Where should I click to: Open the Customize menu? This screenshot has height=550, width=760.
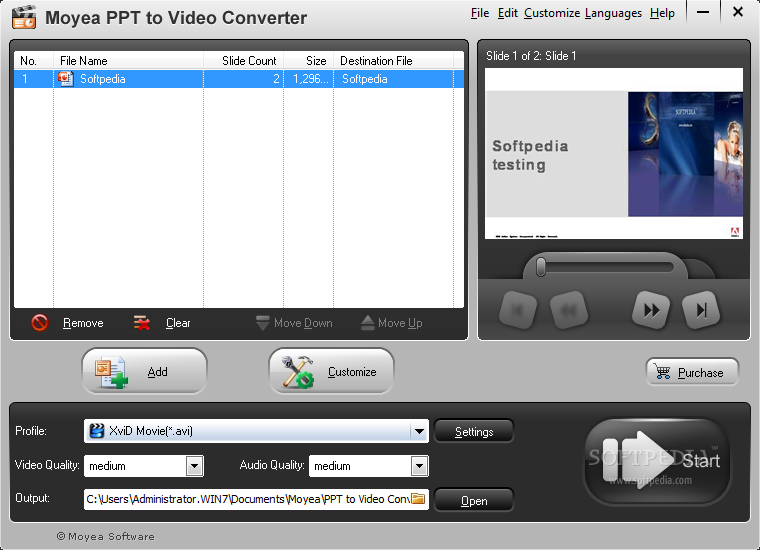(x=552, y=13)
